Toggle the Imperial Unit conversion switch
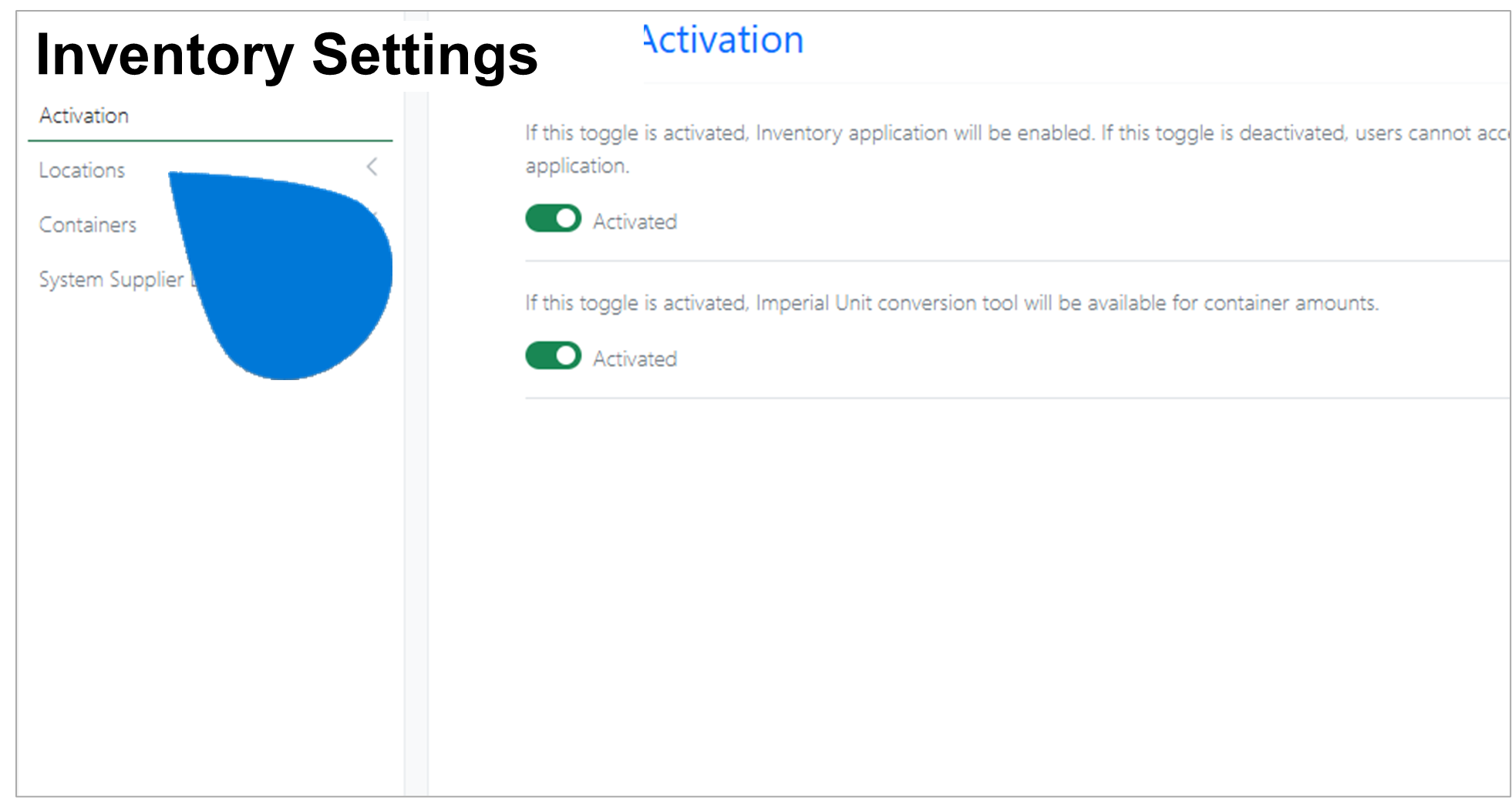Image resolution: width=1512 pixels, height=798 pixels. [x=554, y=356]
